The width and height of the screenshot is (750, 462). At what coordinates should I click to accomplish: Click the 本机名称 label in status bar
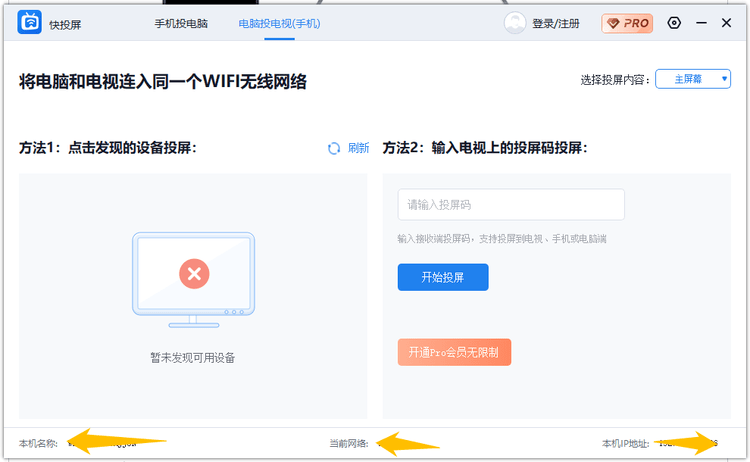coord(38,443)
